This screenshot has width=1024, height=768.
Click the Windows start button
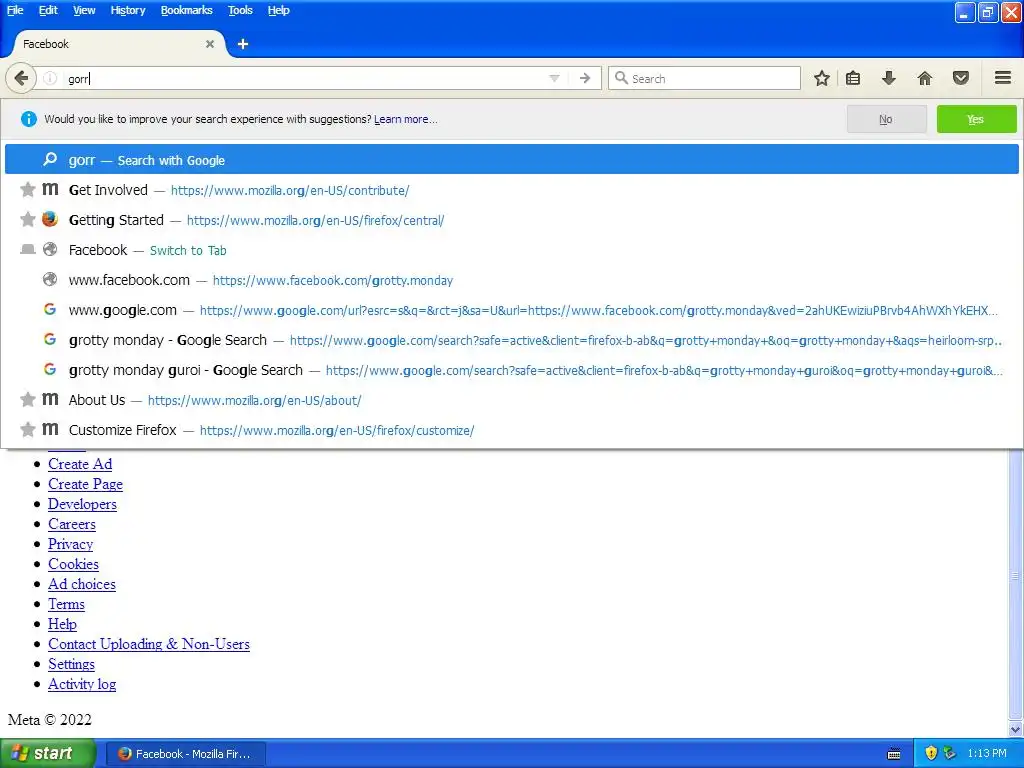(48, 753)
